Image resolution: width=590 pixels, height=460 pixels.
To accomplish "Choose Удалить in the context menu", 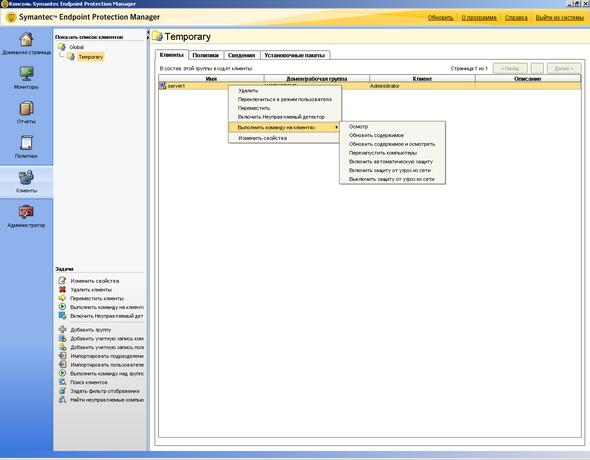I will (x=248, y=91).
